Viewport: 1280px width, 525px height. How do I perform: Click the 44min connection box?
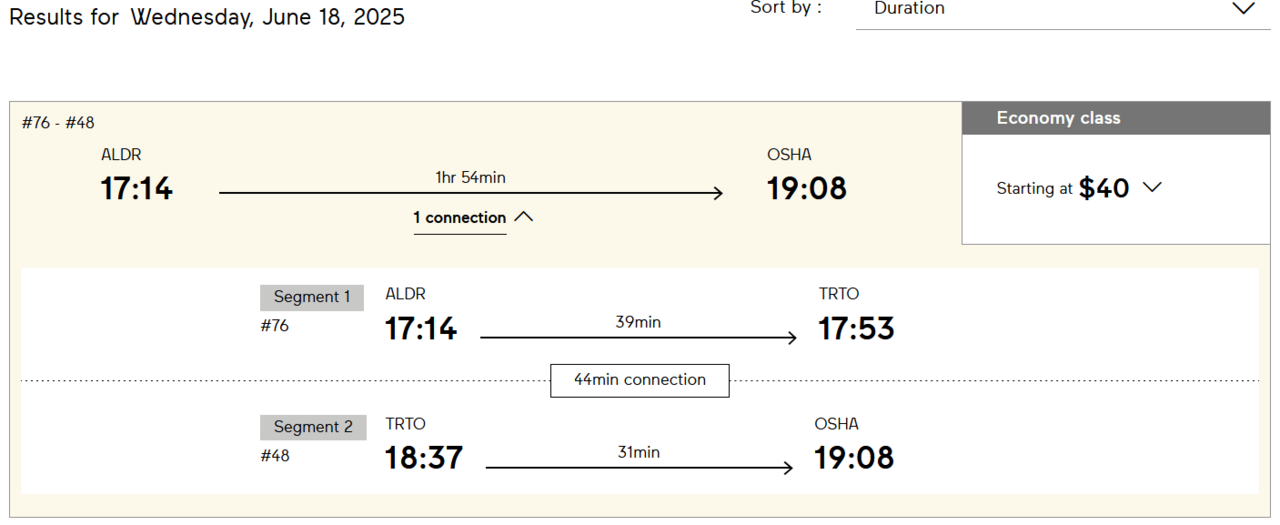click(x=639, y=380)
